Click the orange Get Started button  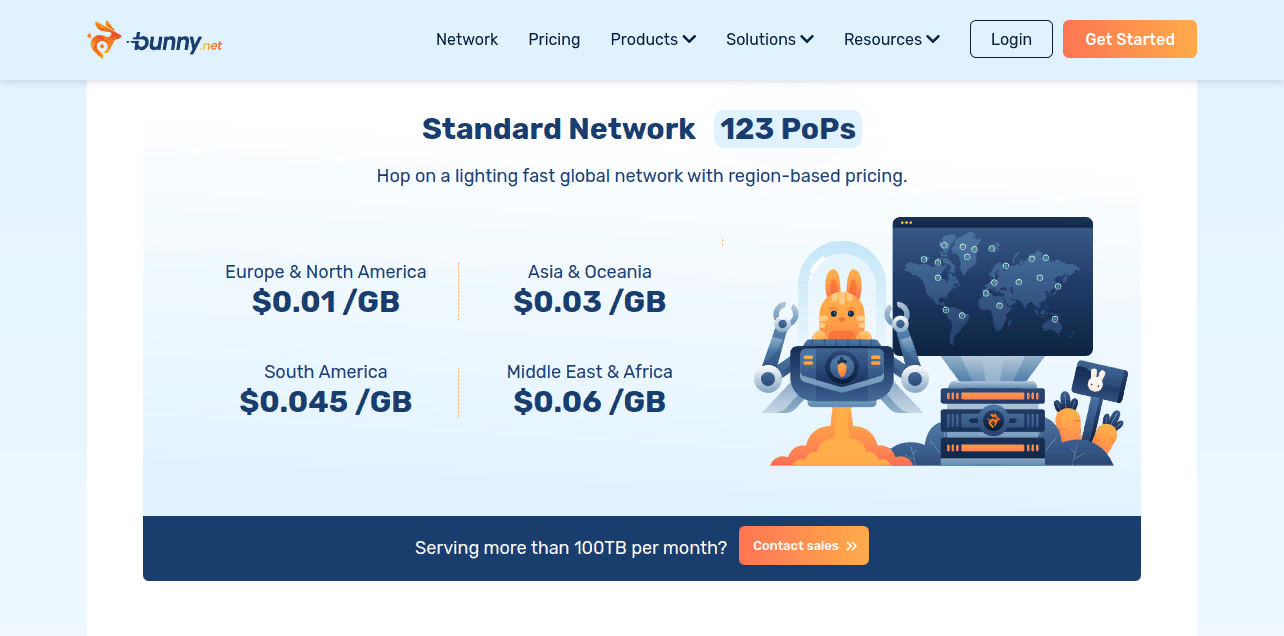click(1130, 39)
